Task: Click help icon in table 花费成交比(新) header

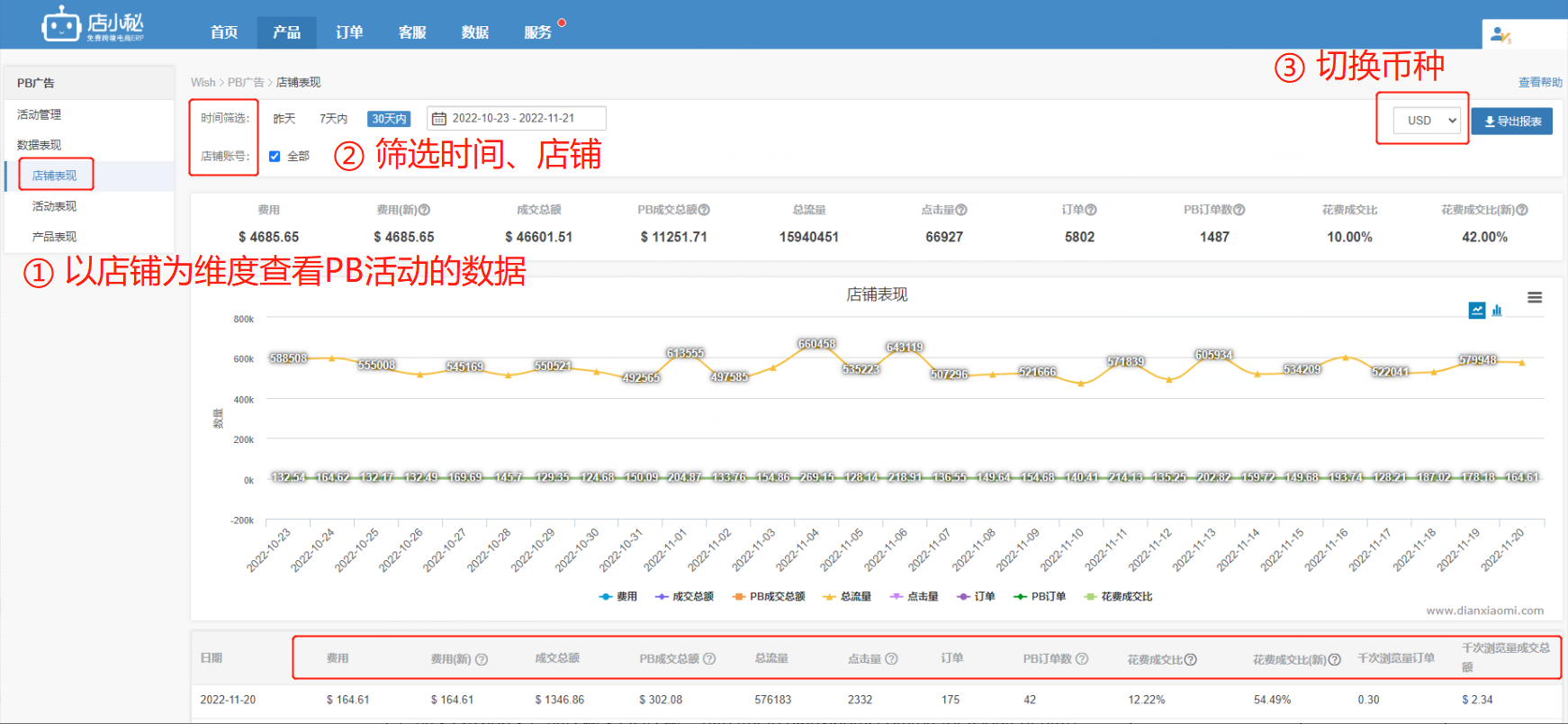Action: click(1335, 660)
